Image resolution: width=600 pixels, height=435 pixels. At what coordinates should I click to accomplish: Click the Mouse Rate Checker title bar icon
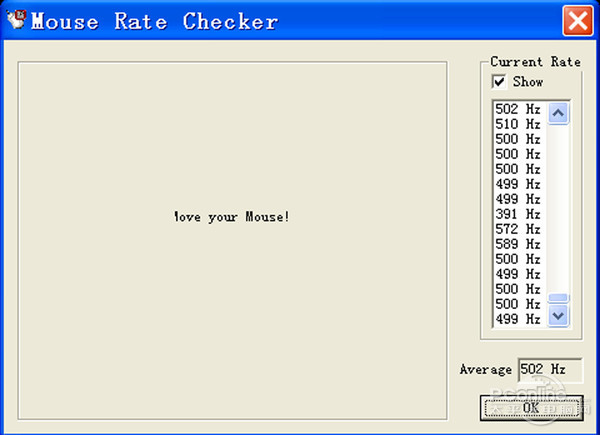15,20
